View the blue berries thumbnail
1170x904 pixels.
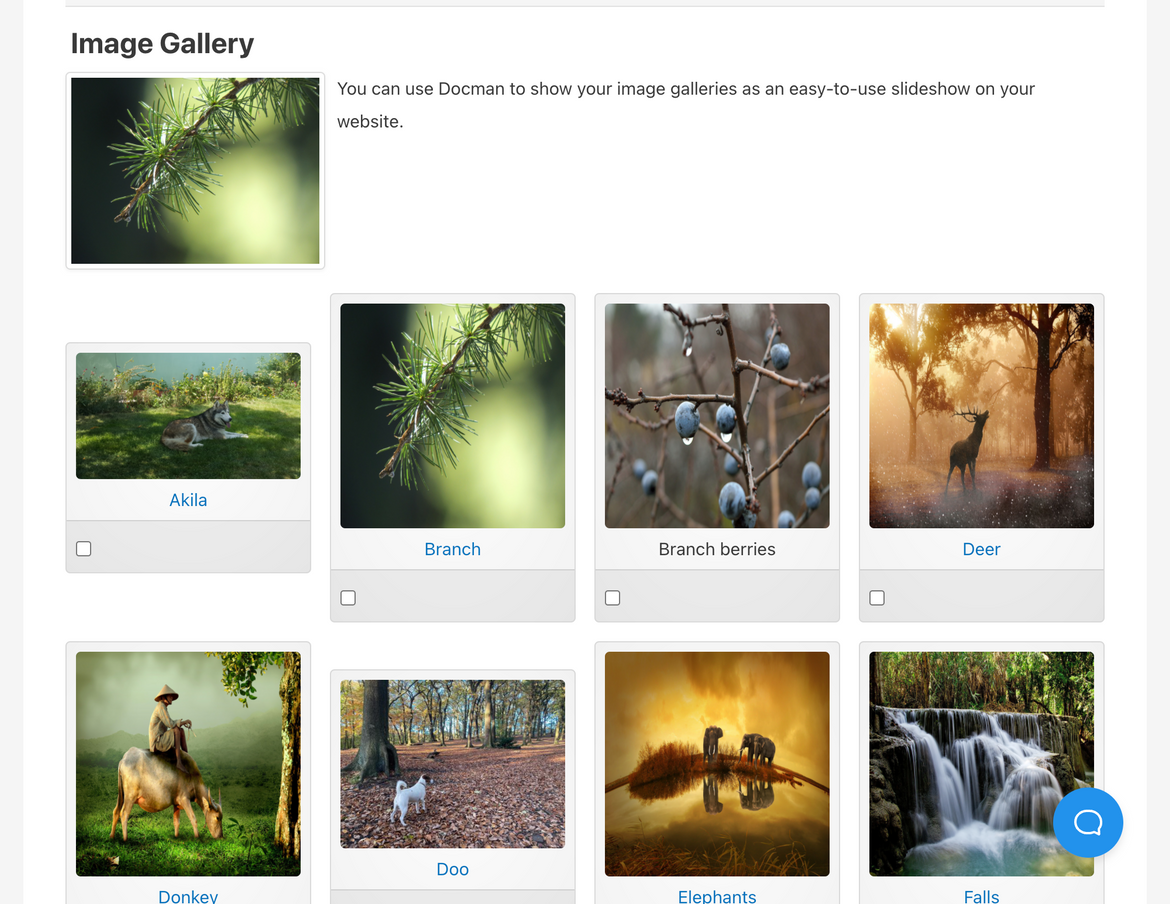(x=717, y=416)
